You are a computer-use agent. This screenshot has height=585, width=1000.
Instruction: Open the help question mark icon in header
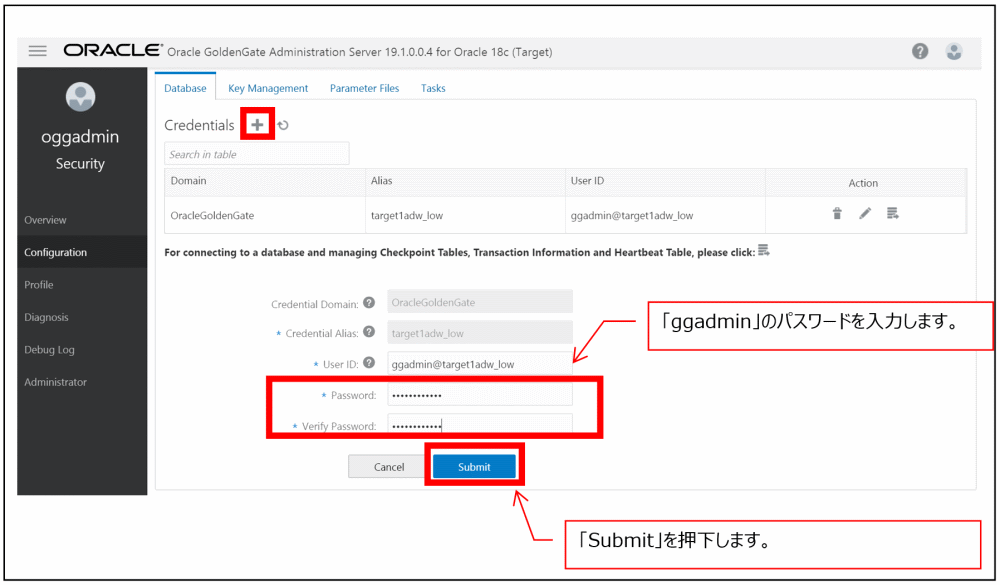click(920, 51)
